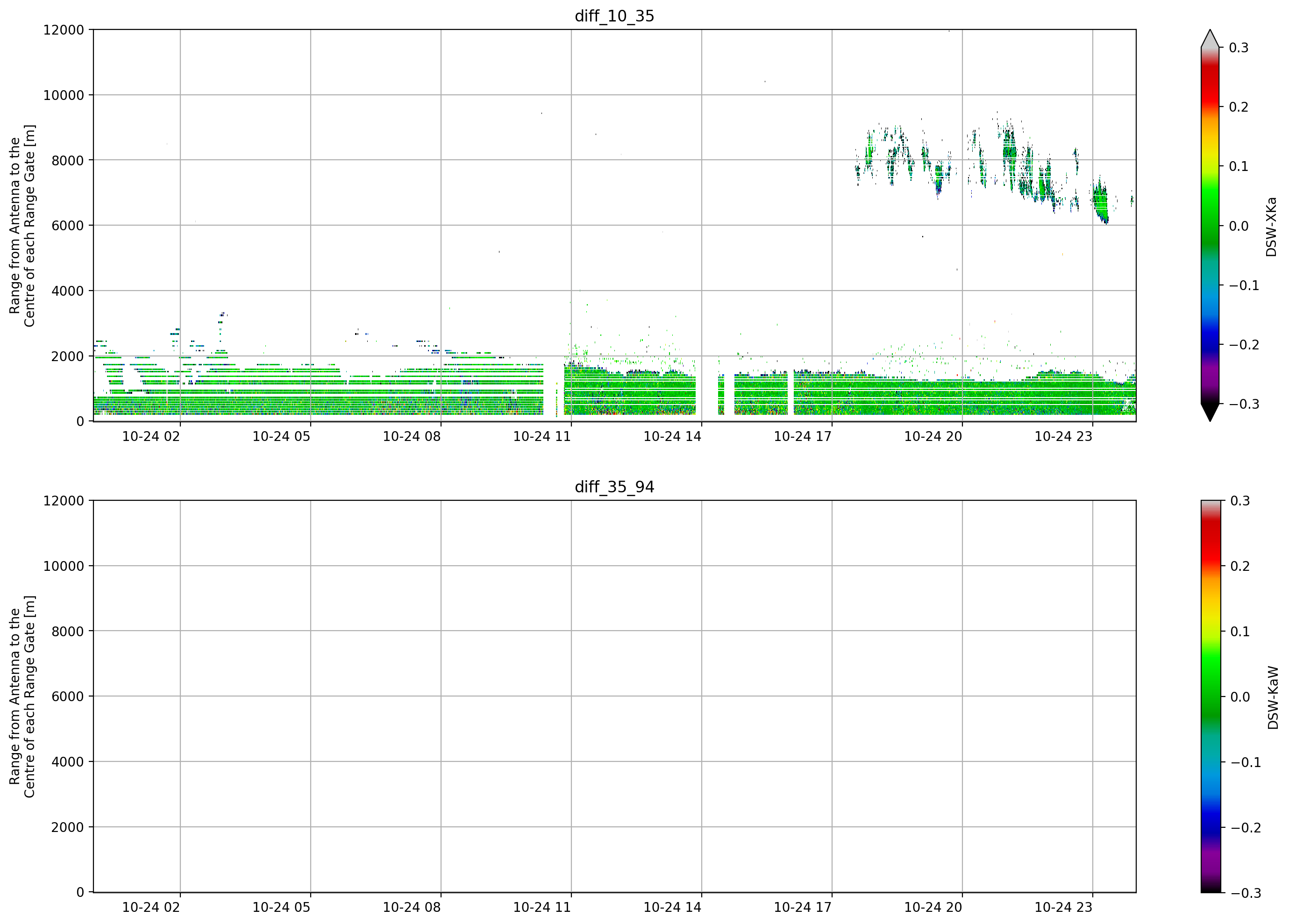This screenshot has width=1289, height=924.
Task: Click 10000 tick on diff_10_35 y-axis
Action: point(63,95)
